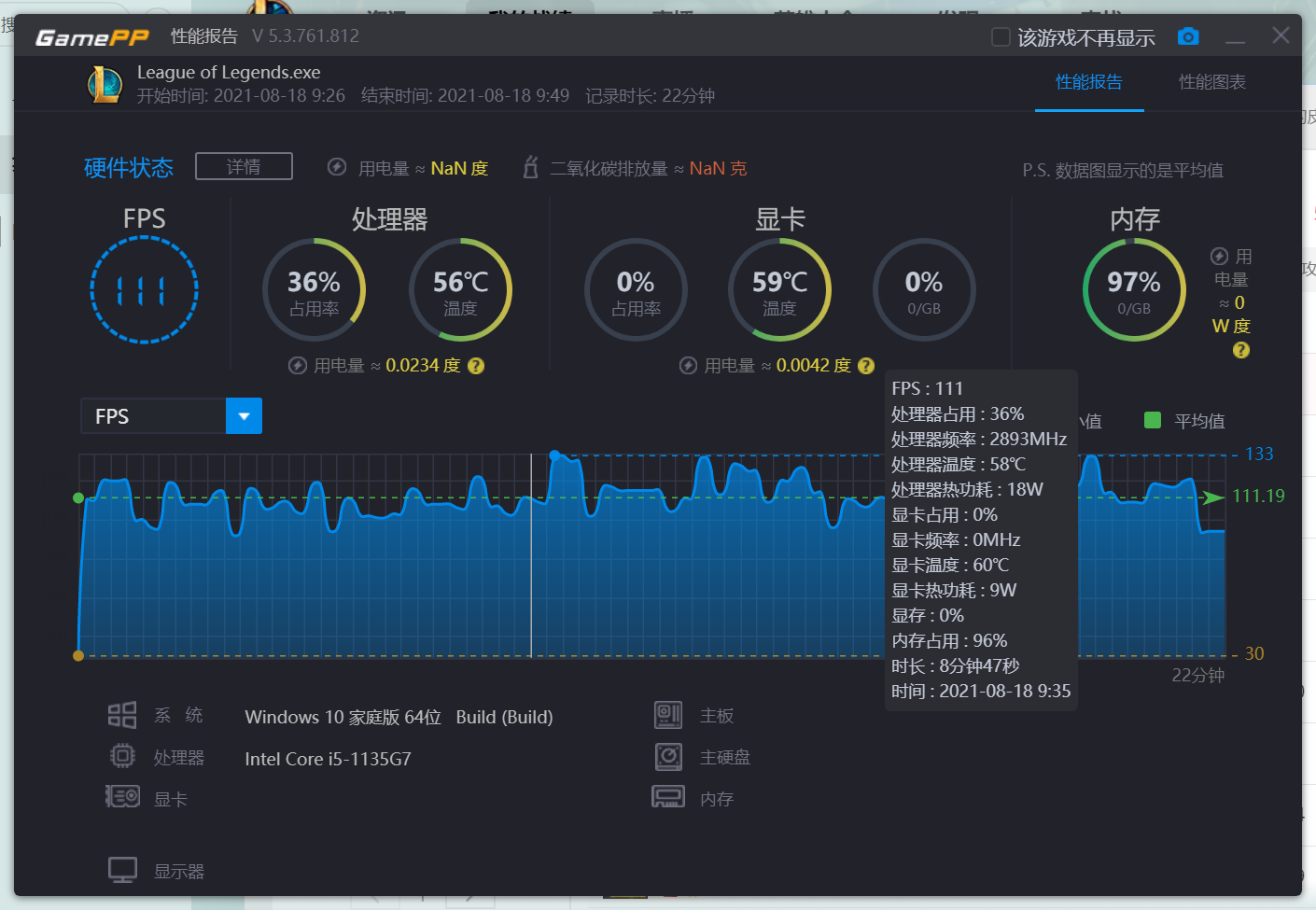Click the graphics card 59℃ temperature gauge
Image resolution: width=1316 pixels, height=910 pixels.
tap(779, 290)
